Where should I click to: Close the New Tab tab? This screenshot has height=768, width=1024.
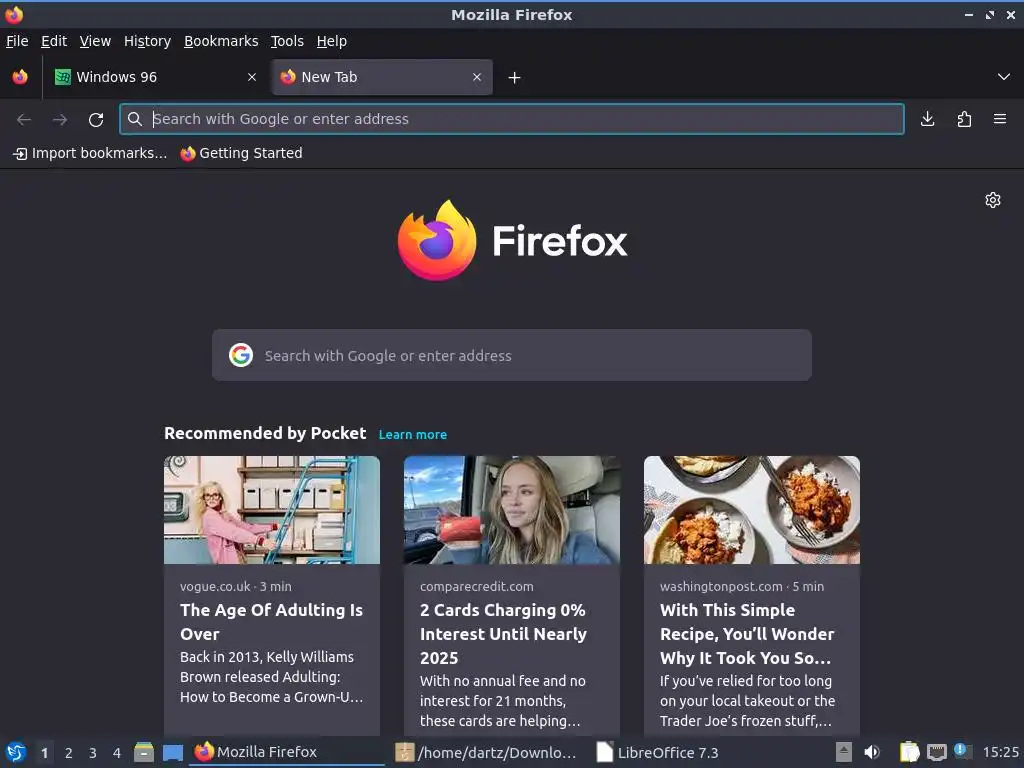477,77
